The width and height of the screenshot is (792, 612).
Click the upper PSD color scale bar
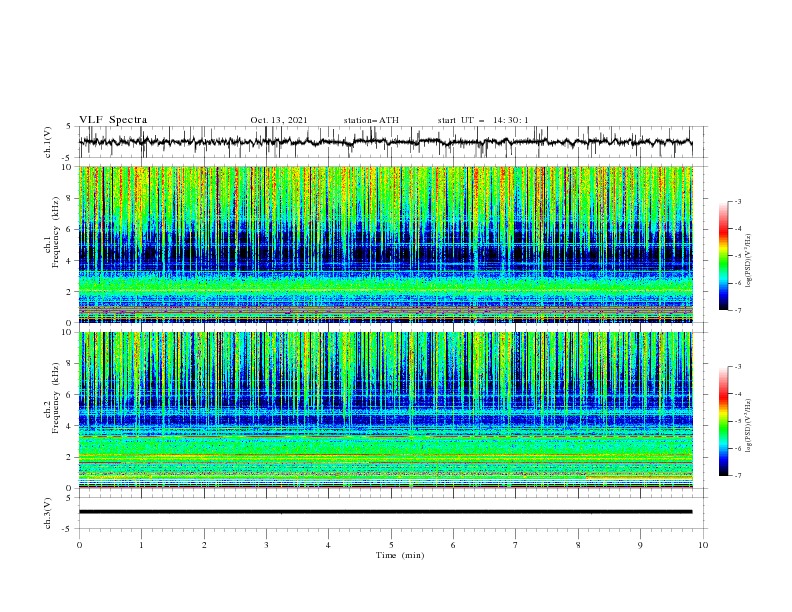tap(723, 255)
